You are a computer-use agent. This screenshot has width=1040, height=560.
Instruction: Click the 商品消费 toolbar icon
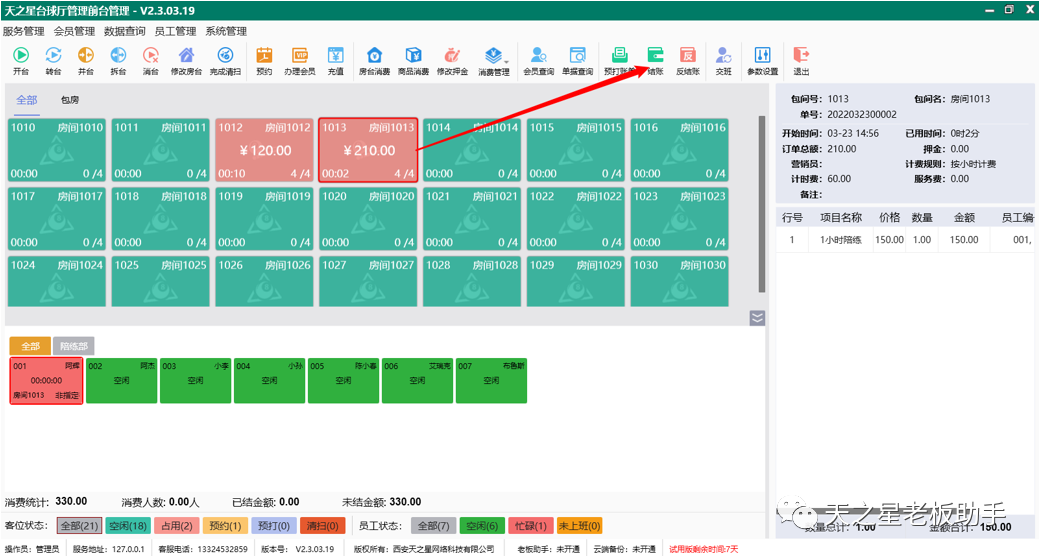point(413,60)
